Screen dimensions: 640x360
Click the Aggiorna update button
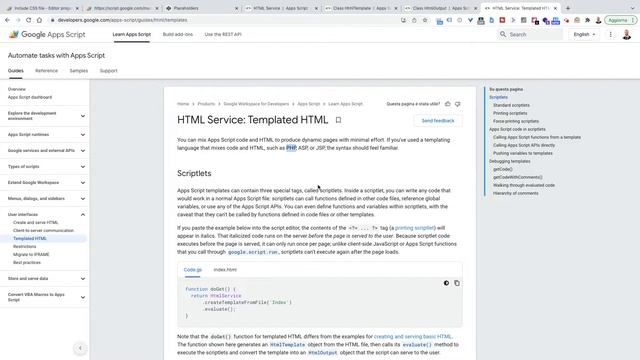click(620, 20)
